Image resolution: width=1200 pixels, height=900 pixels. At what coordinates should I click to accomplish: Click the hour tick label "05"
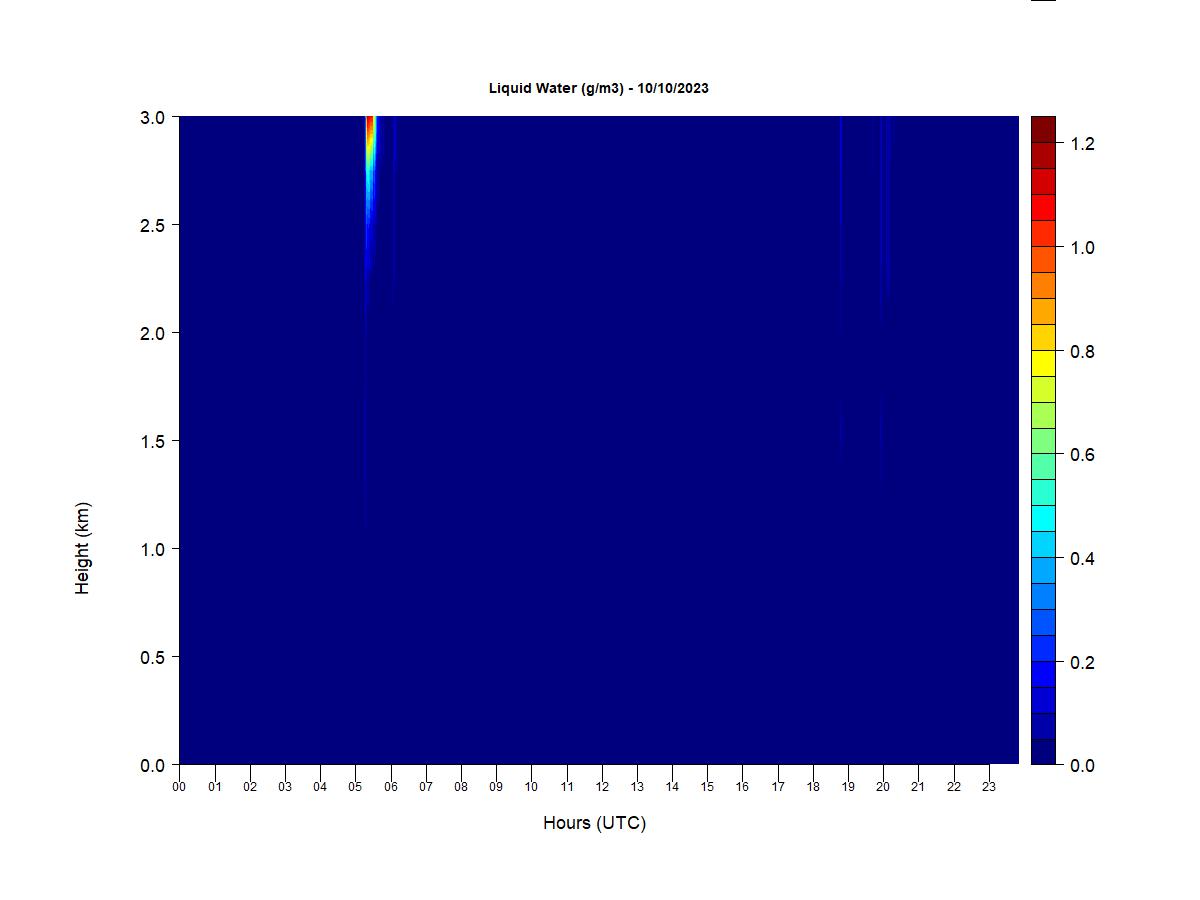(355, 787)
